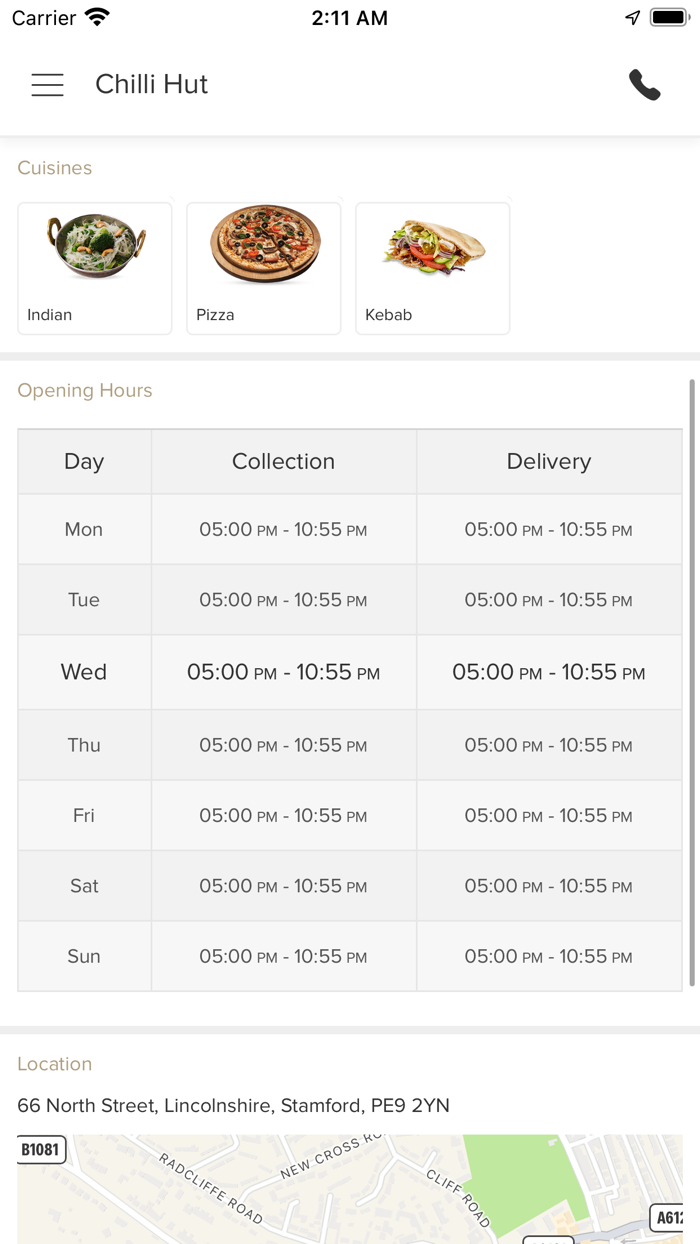Tap the B1081 road marker on map
The image size is (700, 1244).
click(x=41, y=1150)
